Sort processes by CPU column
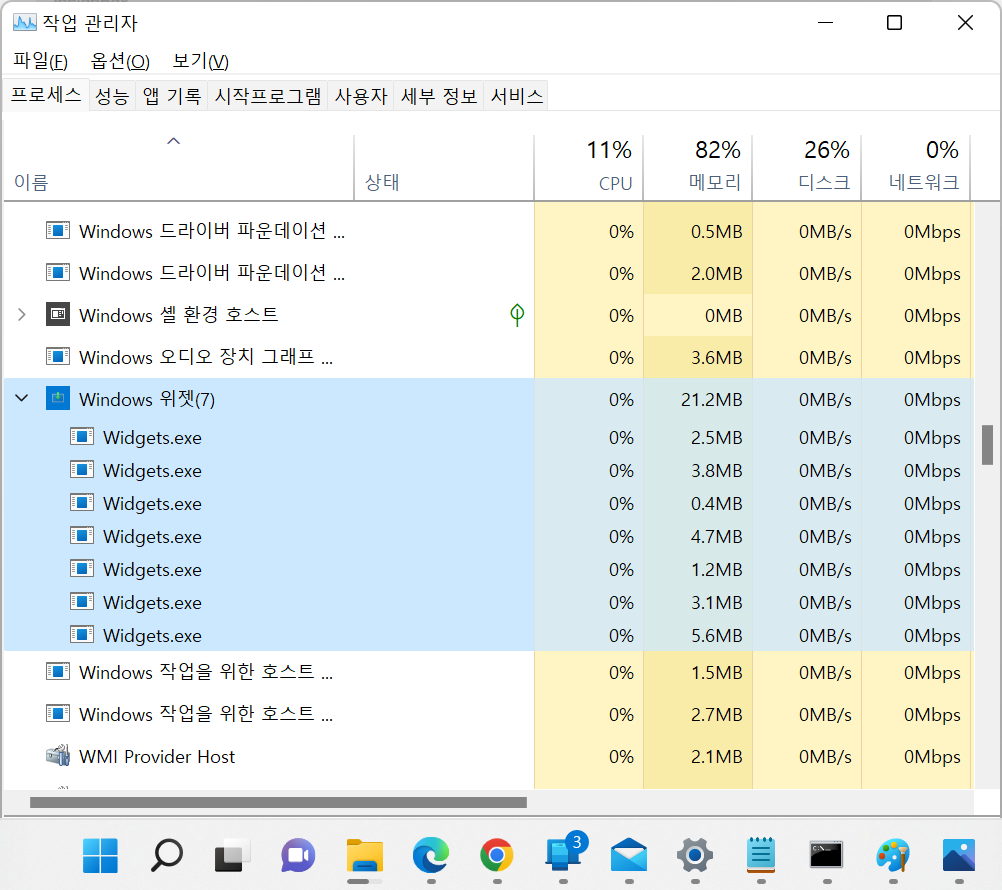Image resolution: width=1002 pixels, height=890 pixels. 589,167
